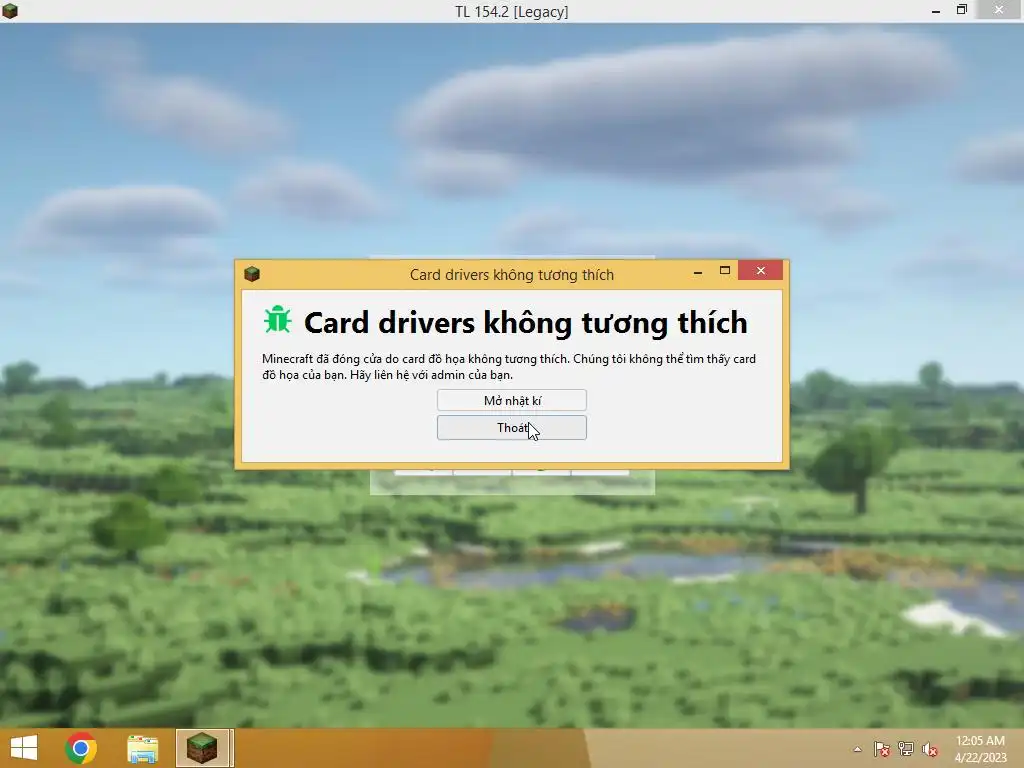Viewport: 1024px width, 768px height.
Task: Restore down the TL 154.2 Legacy window
Action: coord(961,10)
